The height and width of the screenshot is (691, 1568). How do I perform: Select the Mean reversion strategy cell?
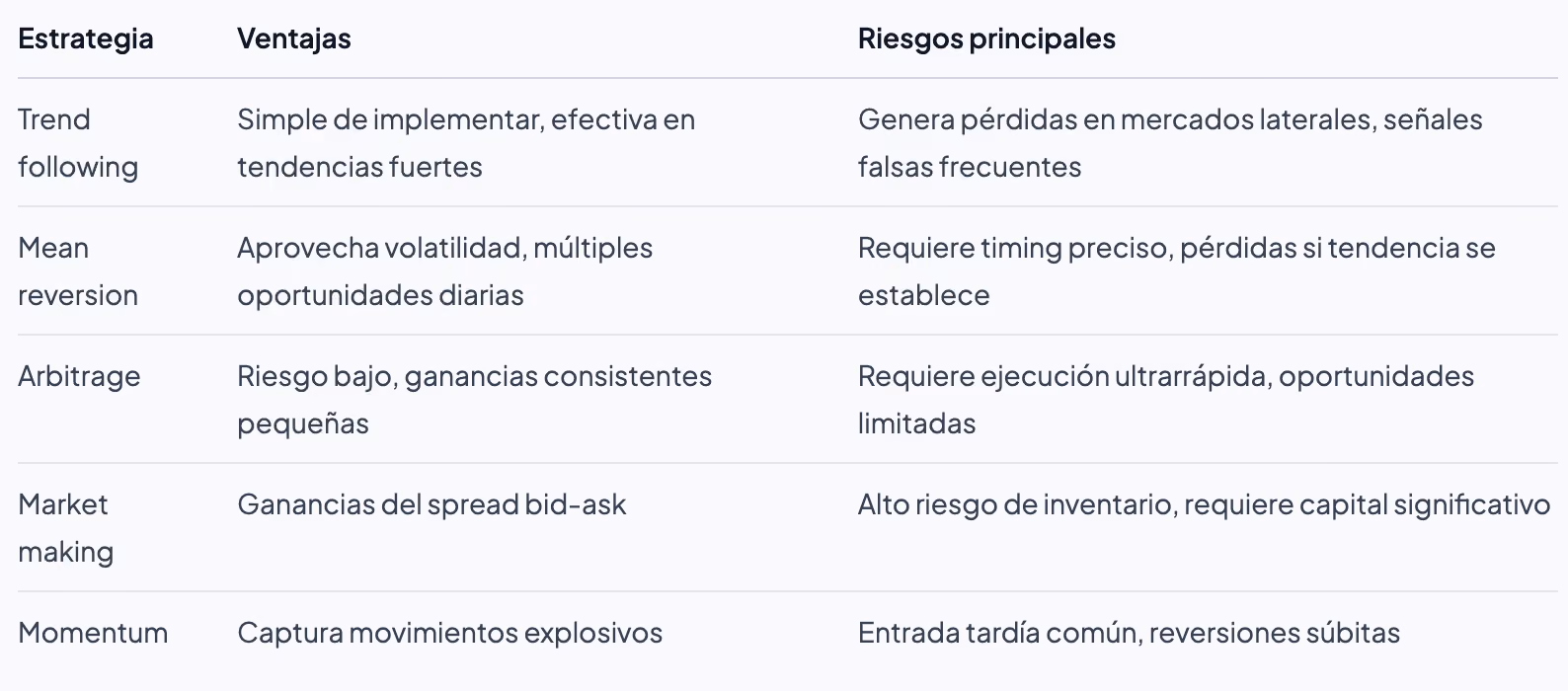[x=78, y=271]
